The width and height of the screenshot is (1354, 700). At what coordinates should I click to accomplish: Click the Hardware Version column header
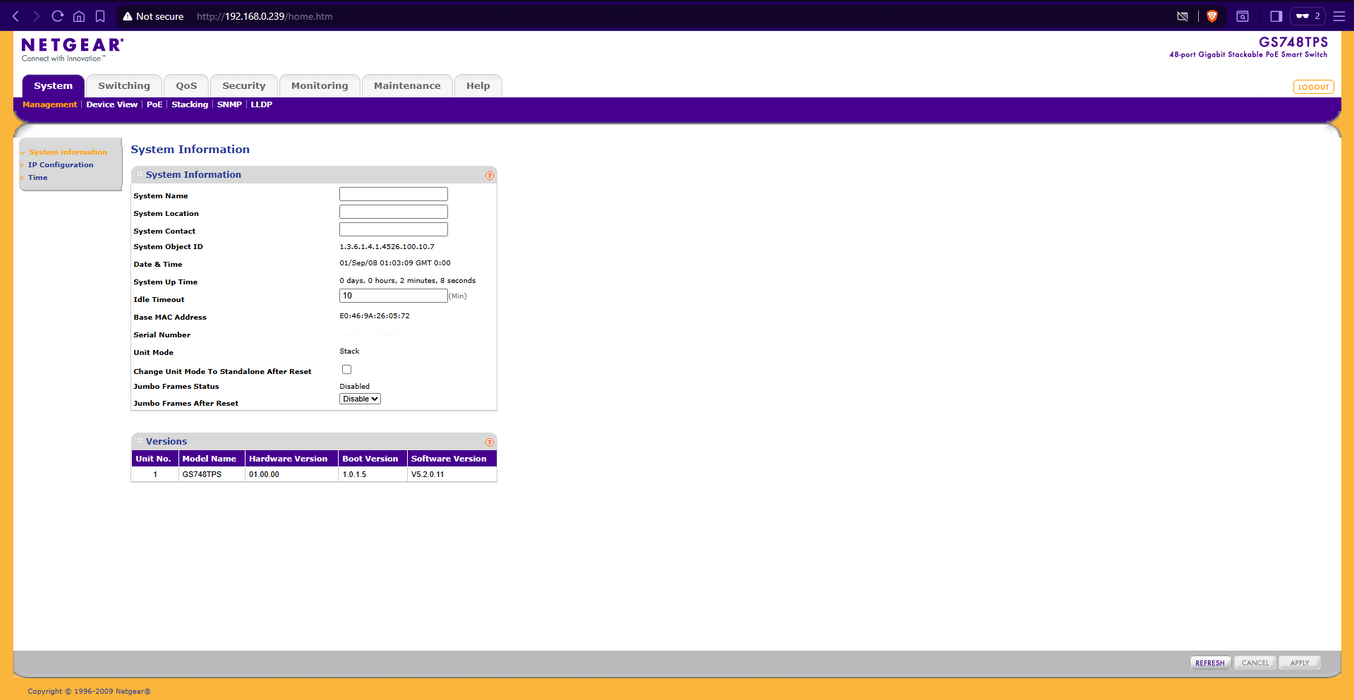292,459
